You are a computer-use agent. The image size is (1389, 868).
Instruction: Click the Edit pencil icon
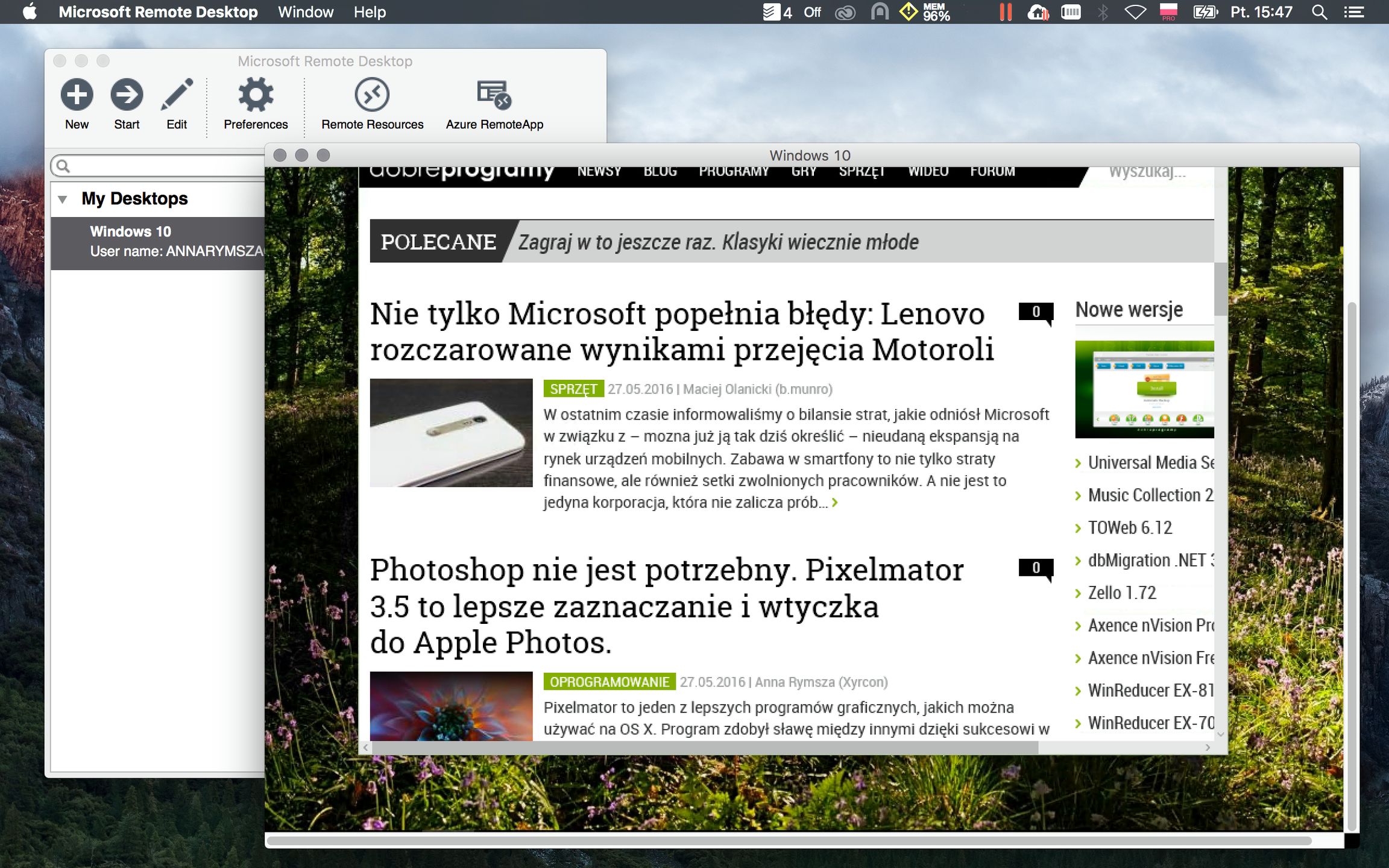[x=177, y=95]
